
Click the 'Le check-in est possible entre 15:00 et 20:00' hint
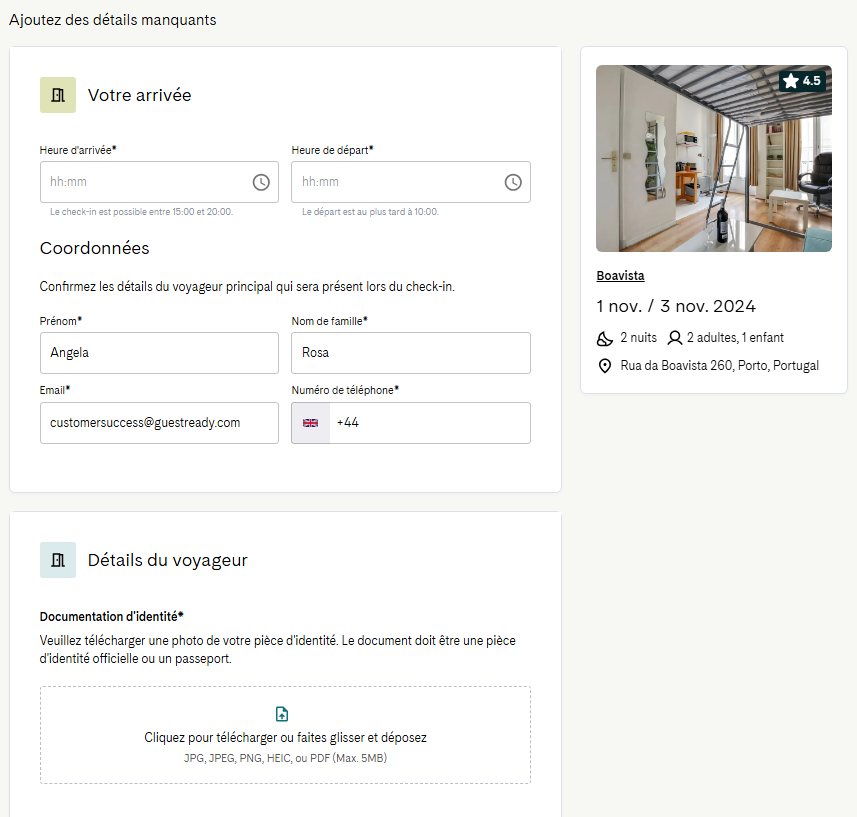(x=142, y=211)
